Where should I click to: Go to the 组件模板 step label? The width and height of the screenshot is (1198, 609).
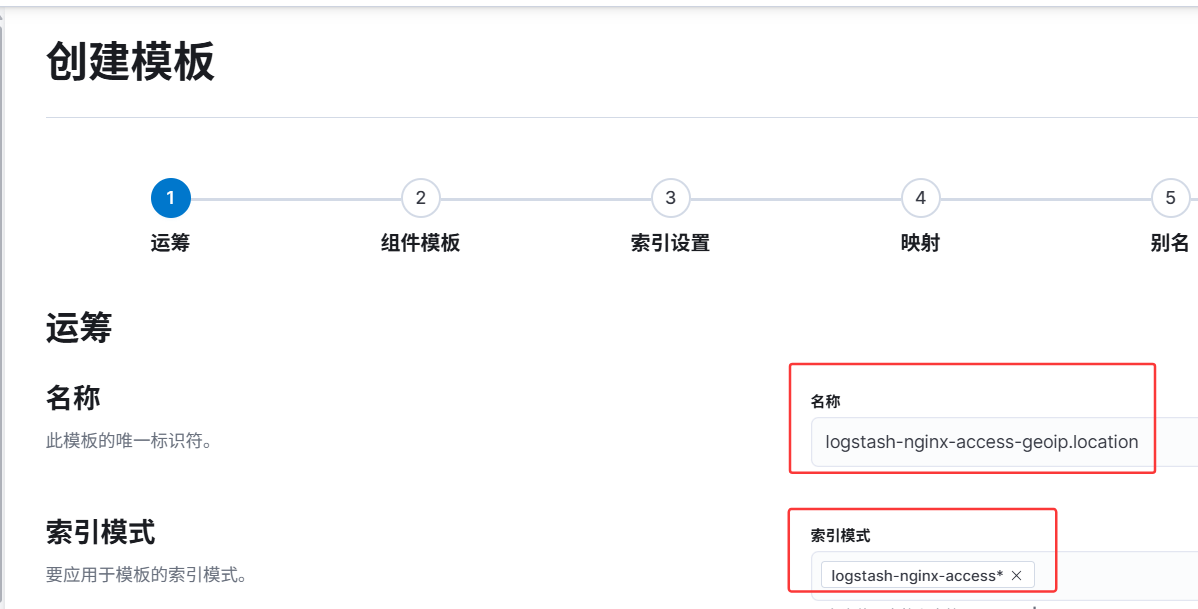point(420,243)
